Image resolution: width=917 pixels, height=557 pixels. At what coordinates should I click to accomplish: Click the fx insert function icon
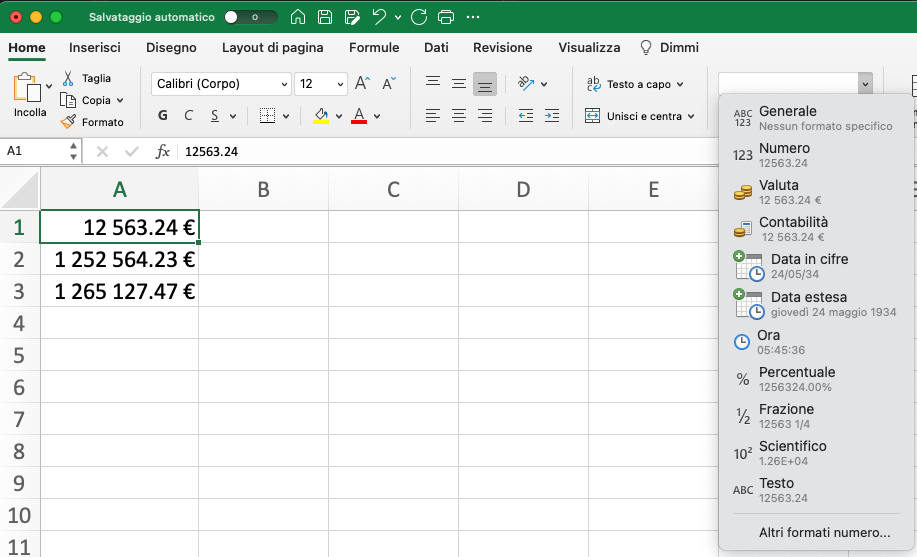163,152
